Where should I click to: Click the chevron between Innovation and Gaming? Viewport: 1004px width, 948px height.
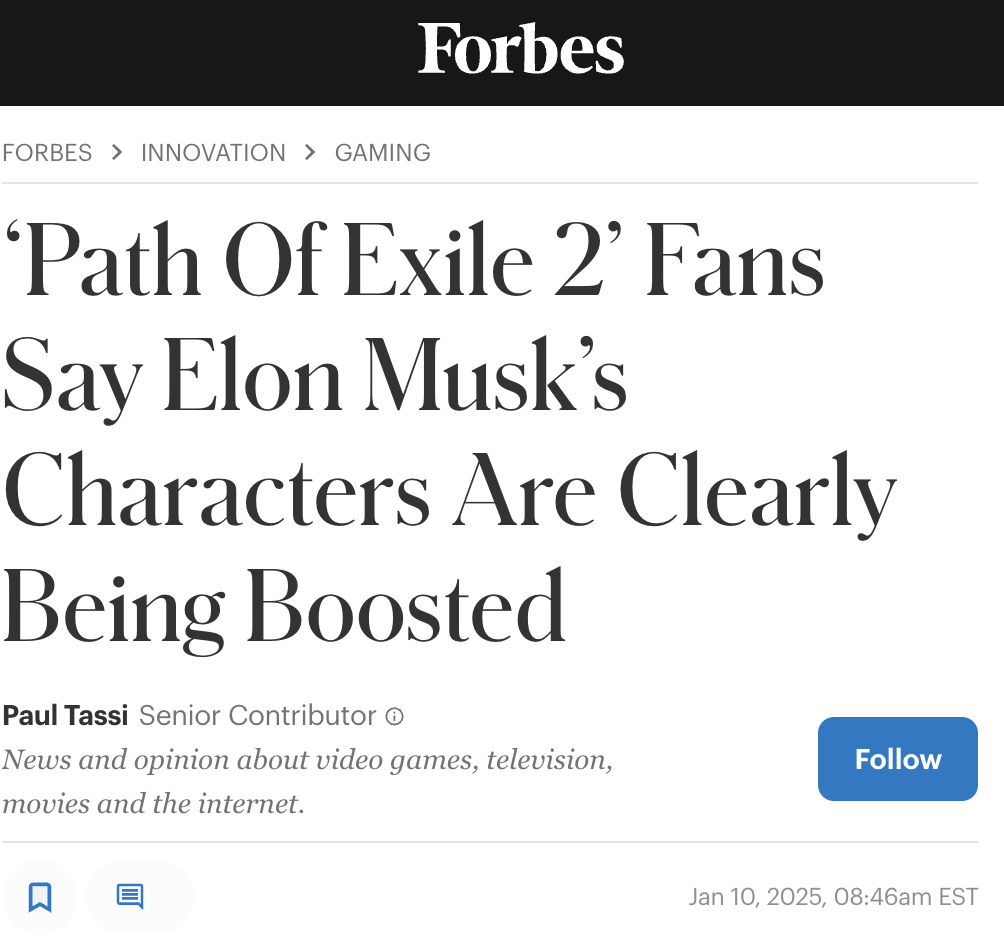click(x=310, y=152)
